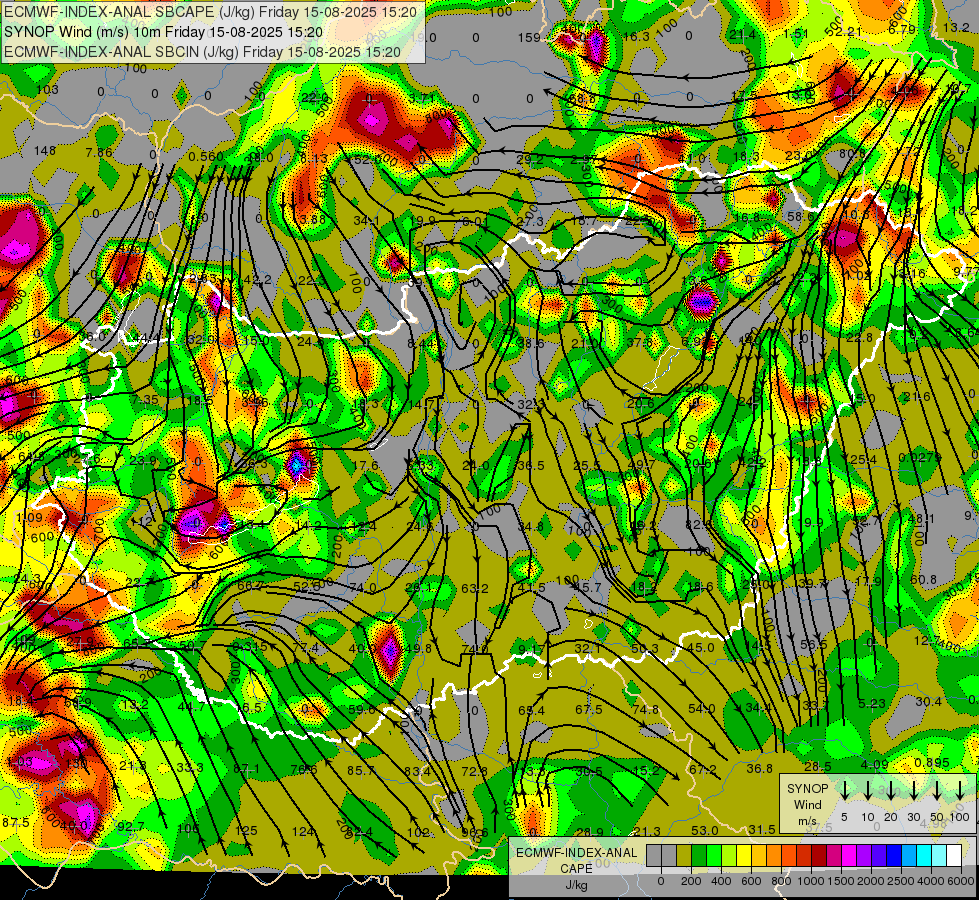Click the 5 m/s wind arrow in legend
This screenshot has height=900, width=979.
pyautogui.click(x=844, y=790)
